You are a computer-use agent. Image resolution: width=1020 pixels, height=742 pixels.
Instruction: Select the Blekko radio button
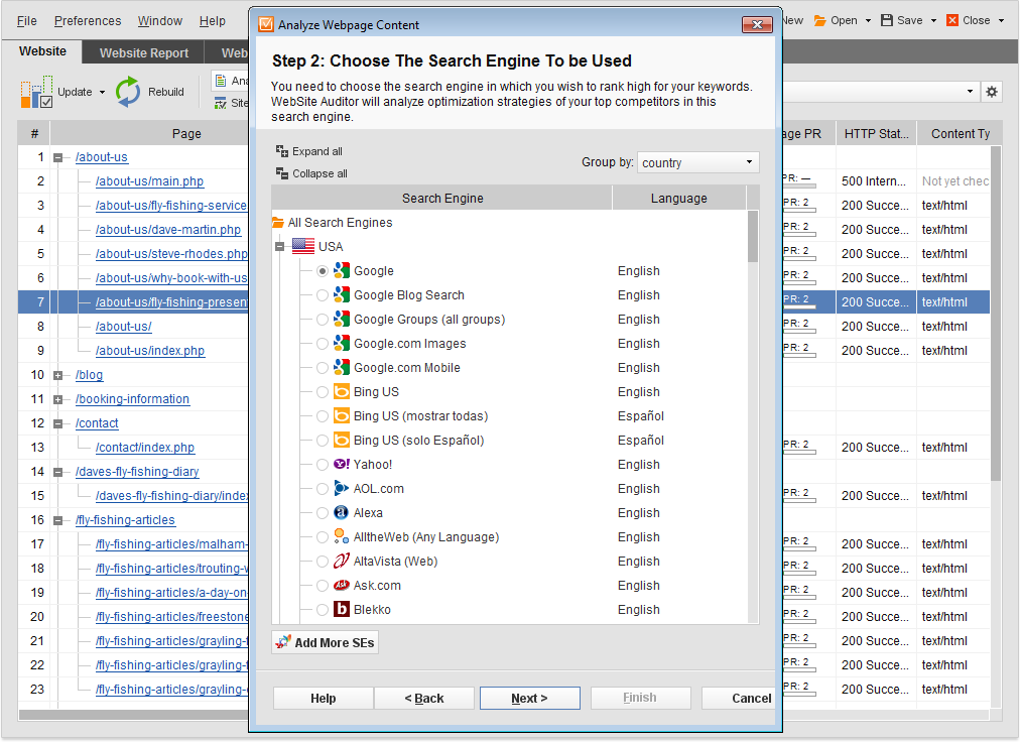pos(322,609)
